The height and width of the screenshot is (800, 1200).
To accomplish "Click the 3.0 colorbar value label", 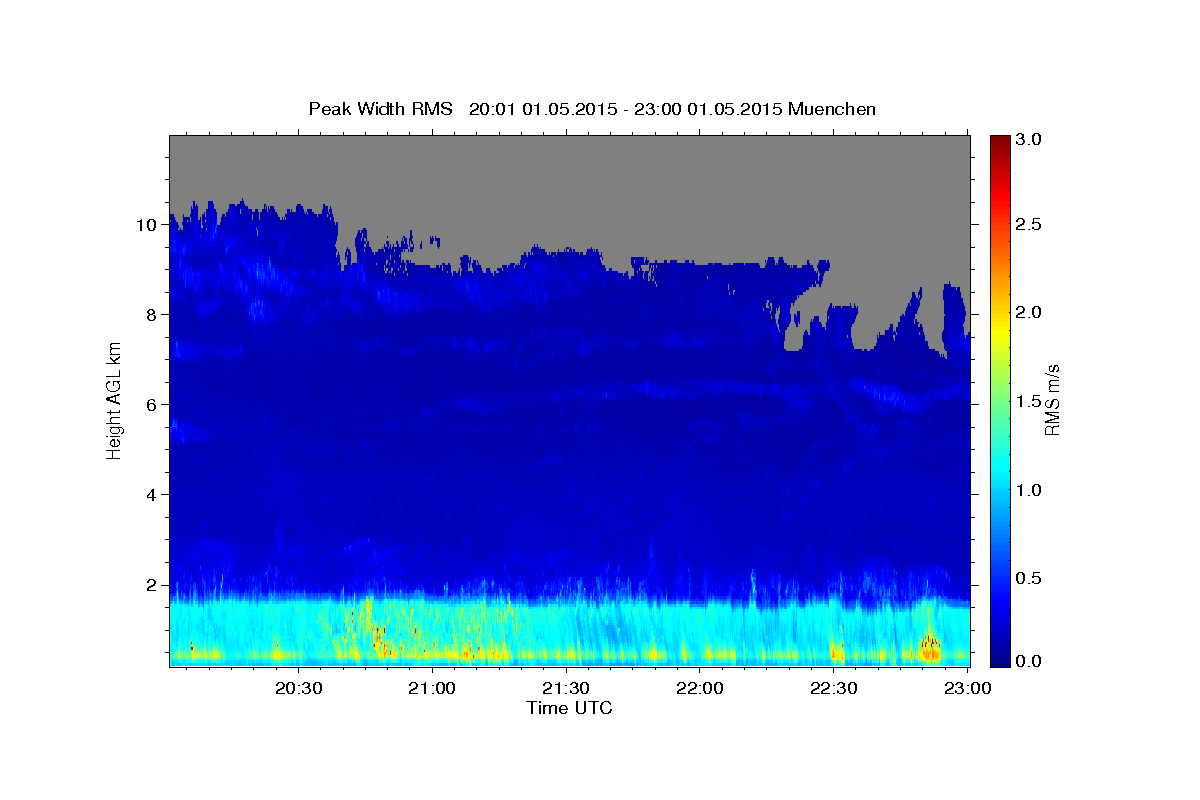I will coord(1030,139).
